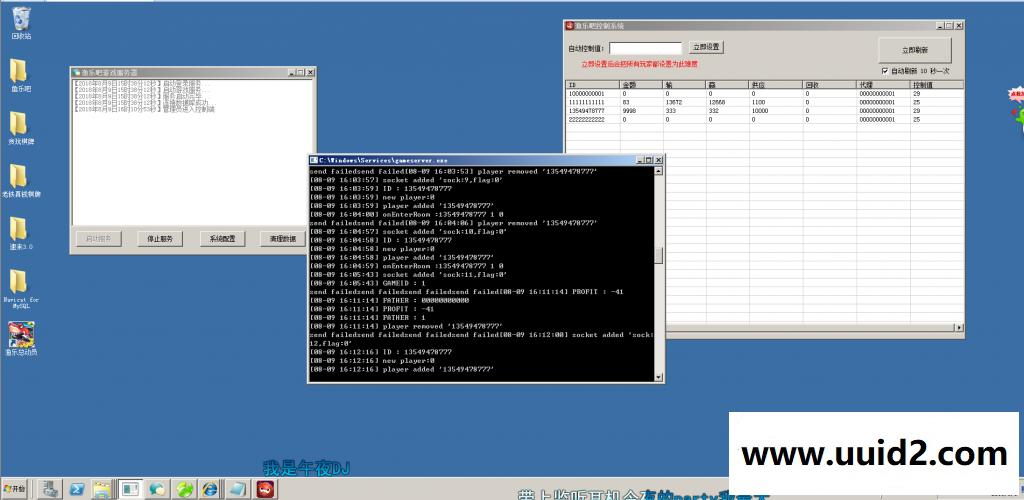The image size is (1024, 500).
Task: Open the 渔乐吧 folder on desktop
Action: (19, 71)
